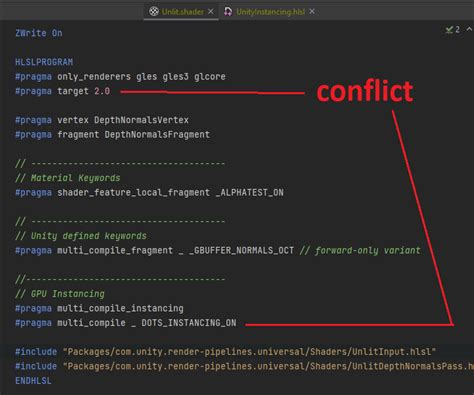Viewport: 474px width, 395px height.
Task: Click the 'target 2.0' pragma line
Action: [63, 91]
